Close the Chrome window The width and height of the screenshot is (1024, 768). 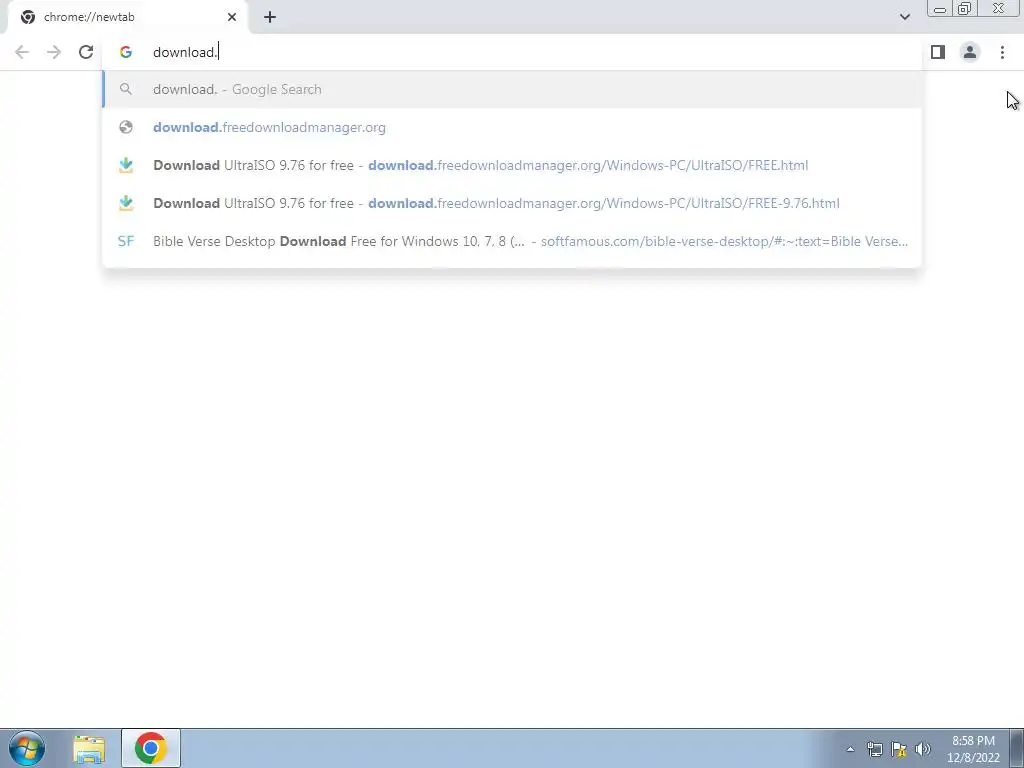(x=999, y=9)
